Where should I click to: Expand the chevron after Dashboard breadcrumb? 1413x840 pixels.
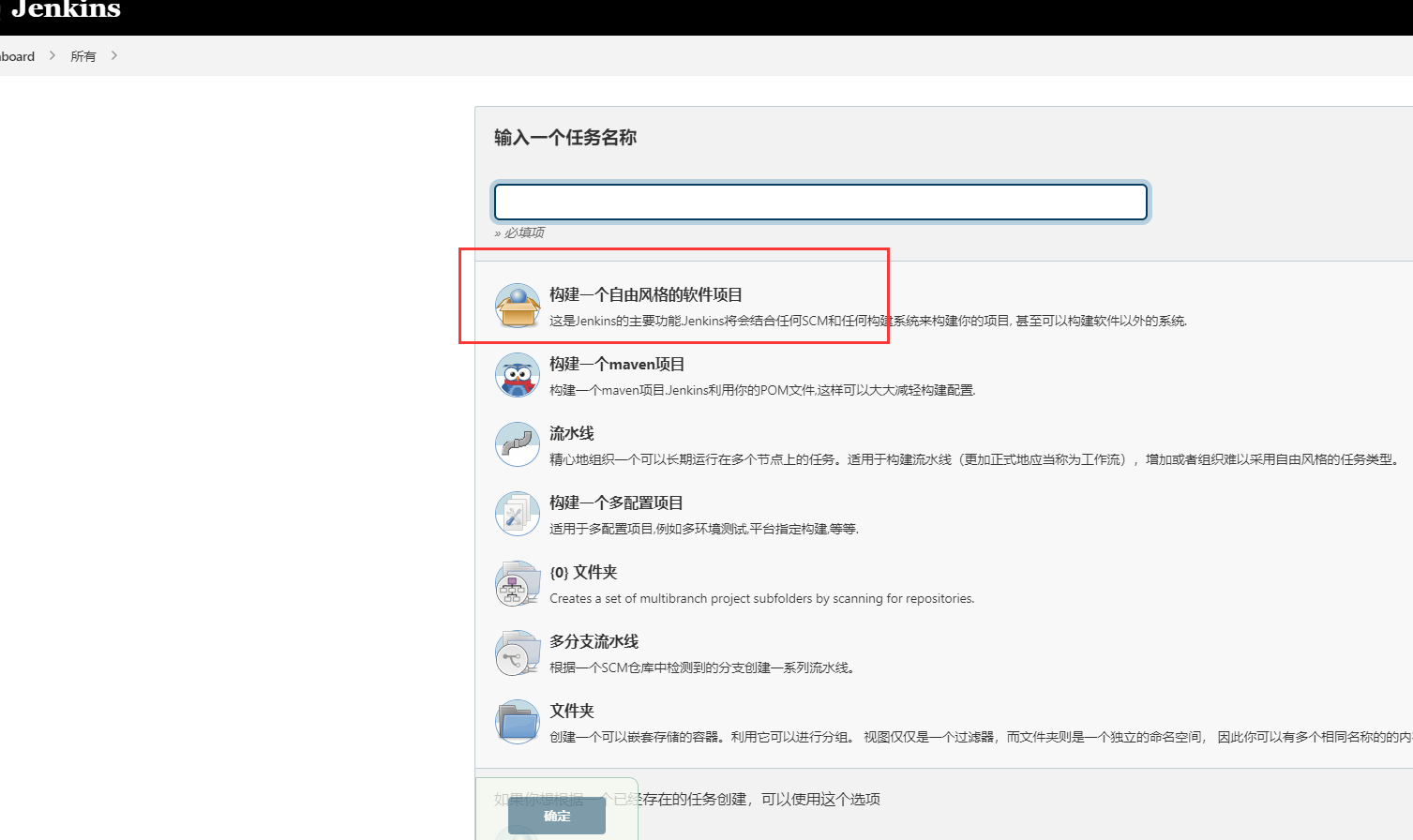pos(53,56)
